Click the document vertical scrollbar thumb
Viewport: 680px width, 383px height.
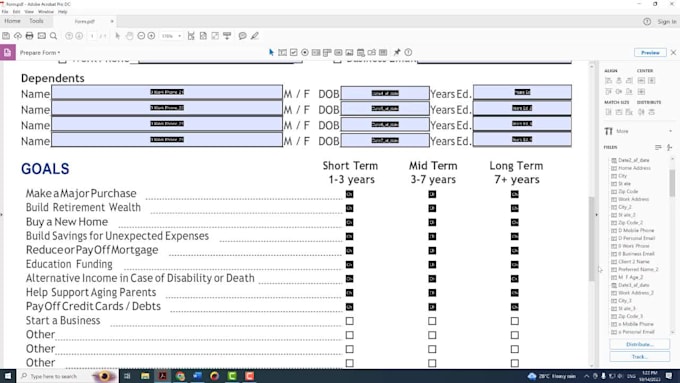592,239
